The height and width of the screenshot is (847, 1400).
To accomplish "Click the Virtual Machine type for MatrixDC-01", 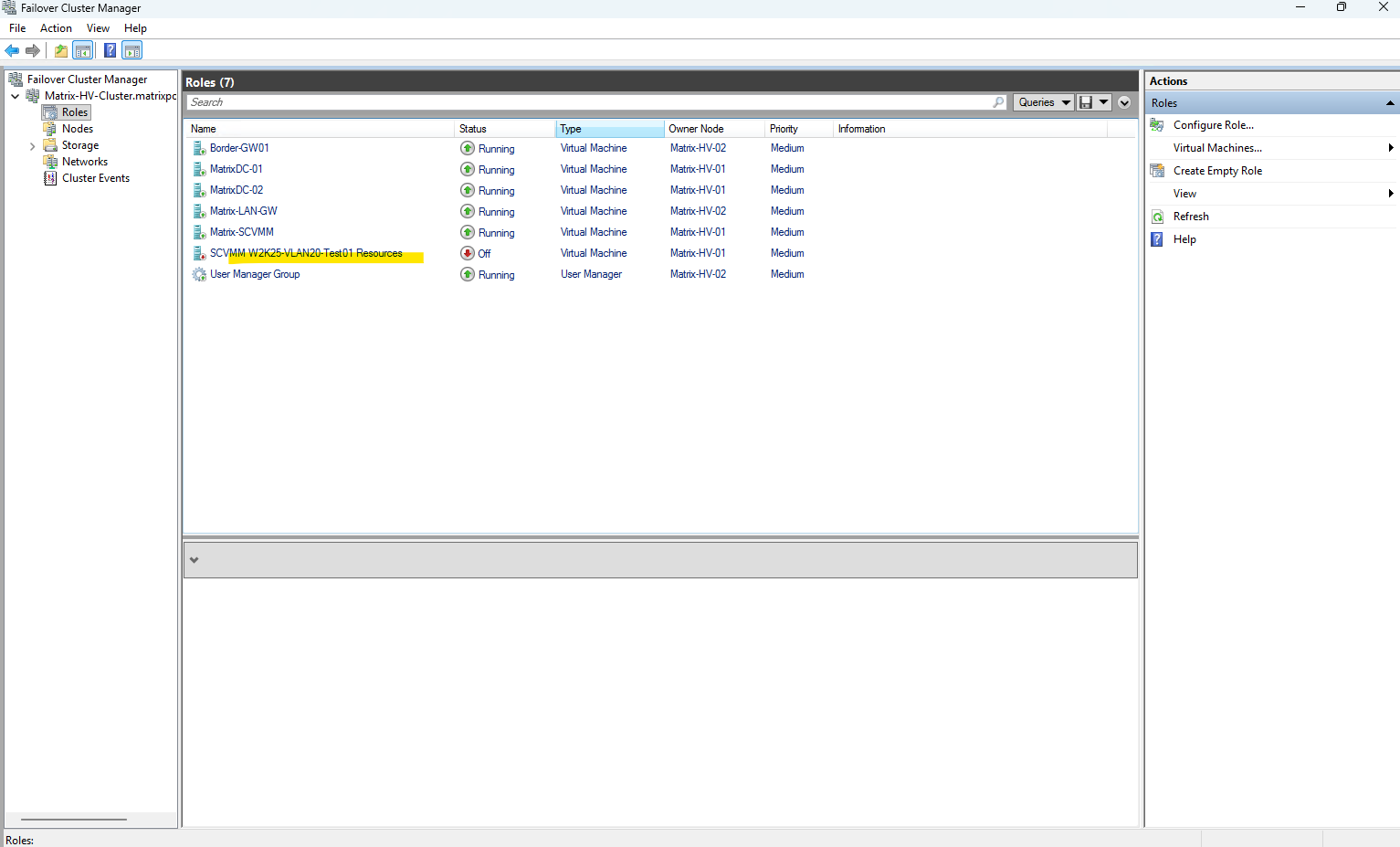I will [x=594, y=169].
